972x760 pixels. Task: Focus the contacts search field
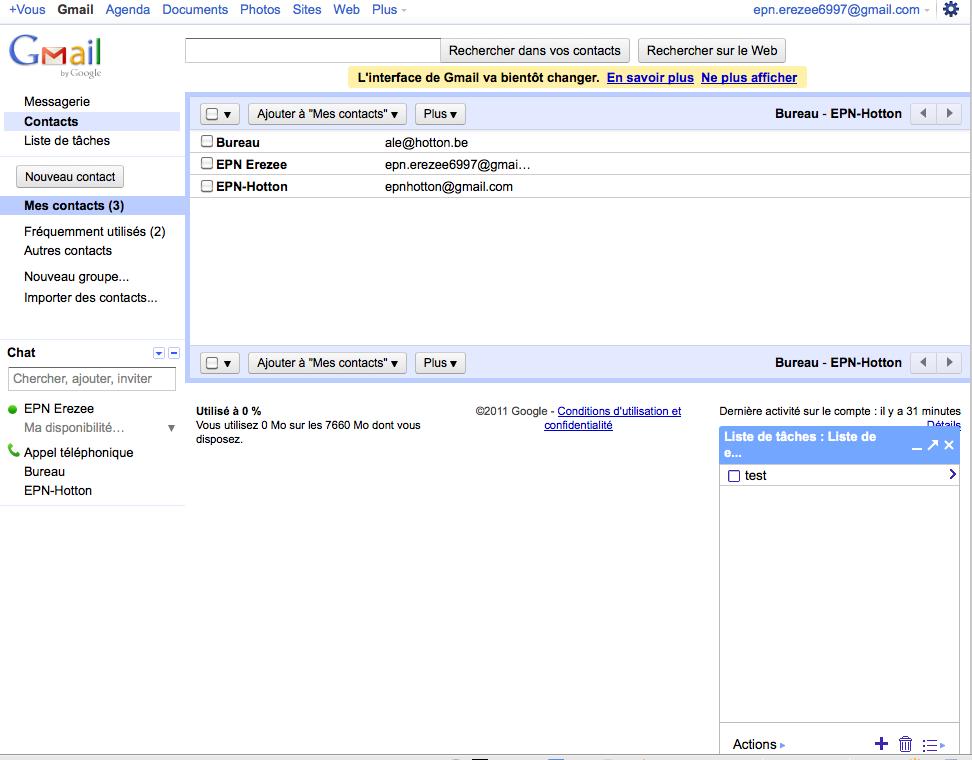tap(313, 51)
